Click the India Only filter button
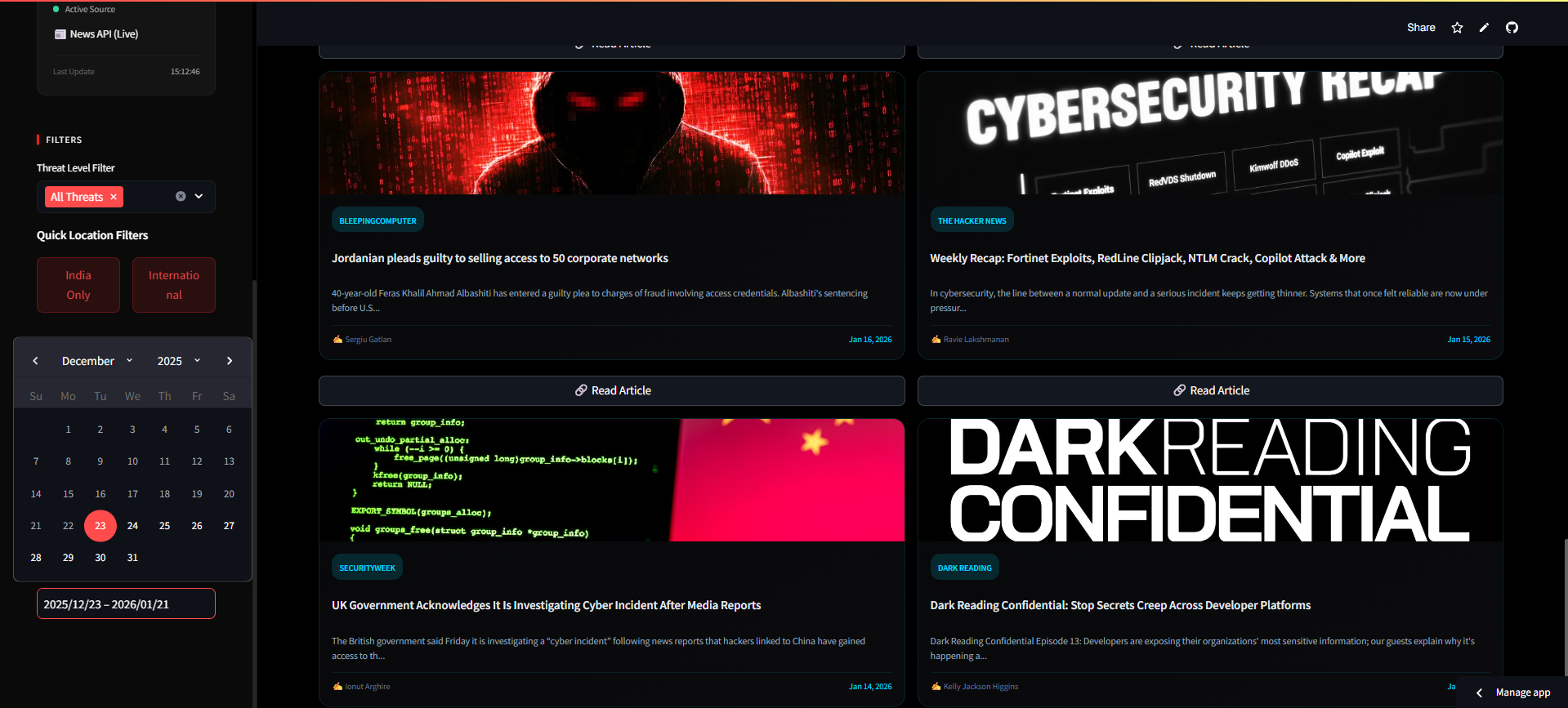Screen dimensions: 1568x708 78,285
